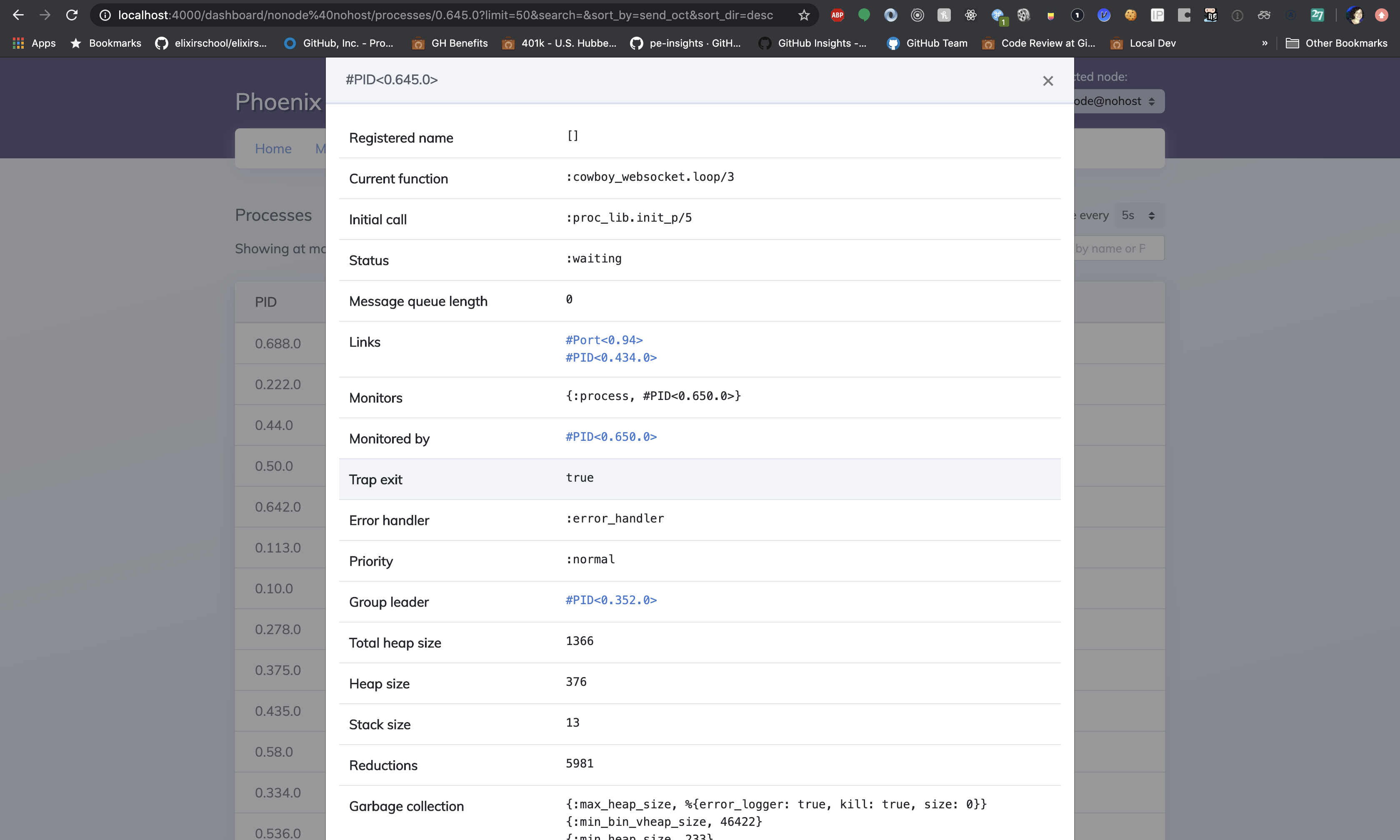Open the group leader #PID<0.352.0> link
The image size is (1400, 840).
[x=610, y=600]
